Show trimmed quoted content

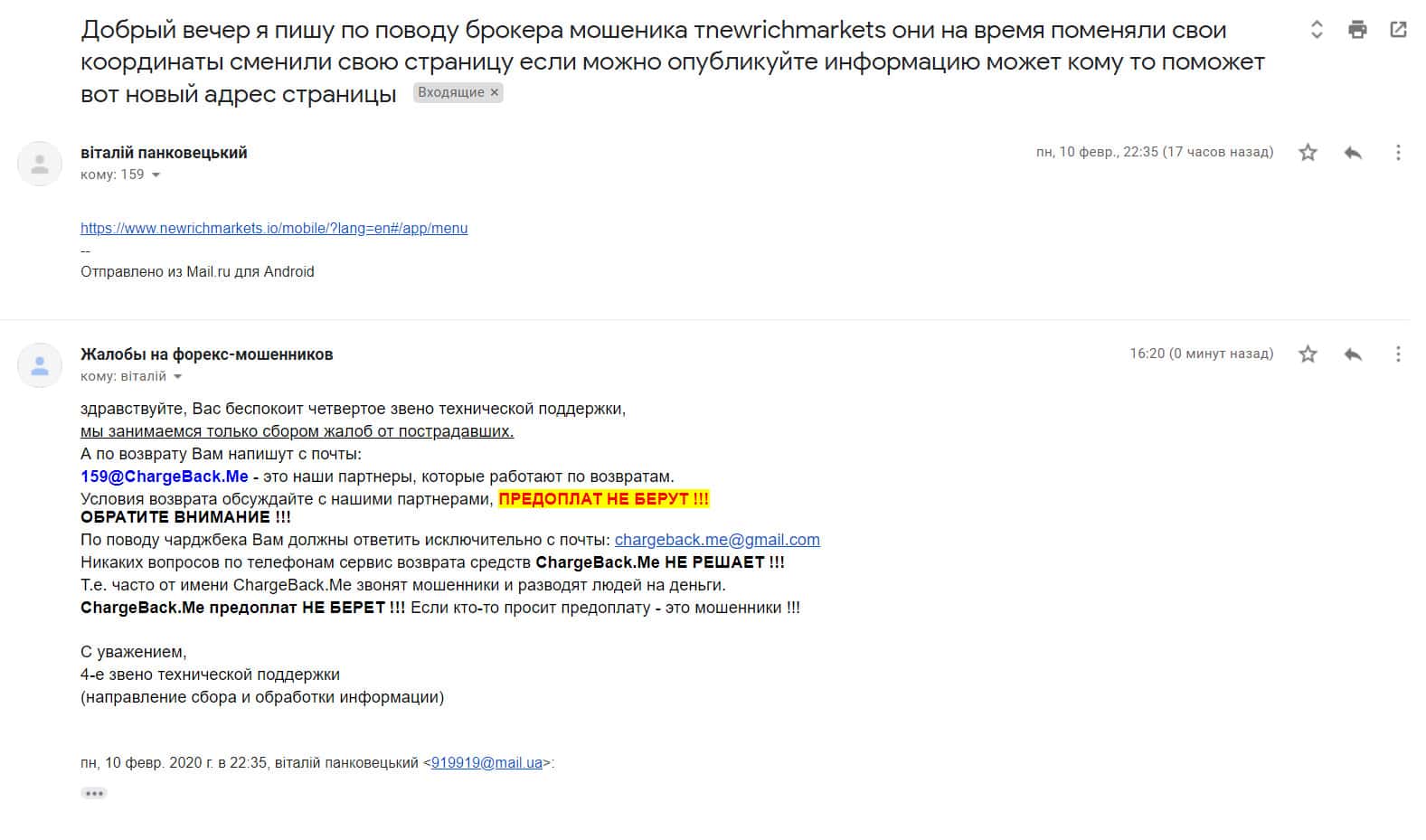tap(94, 793)
